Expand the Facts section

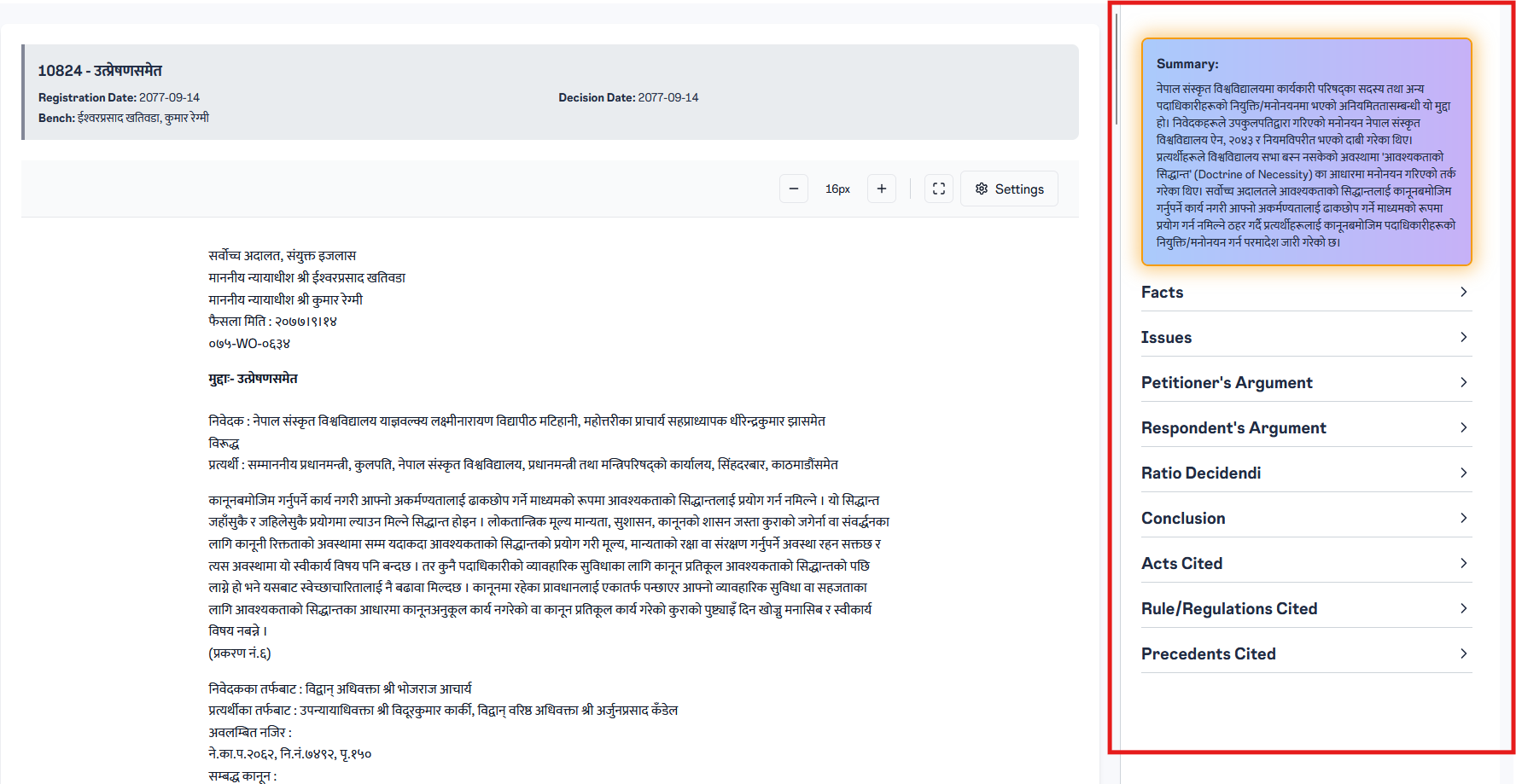point(1162,293)
